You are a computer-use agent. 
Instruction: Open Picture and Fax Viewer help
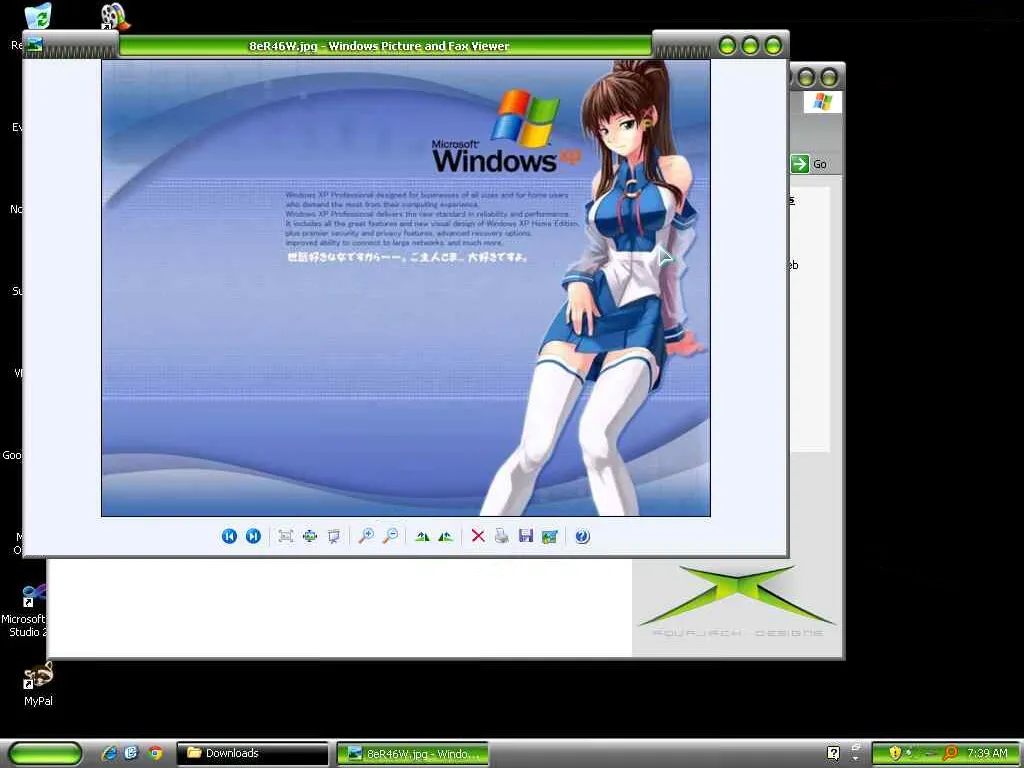[583, 536]
